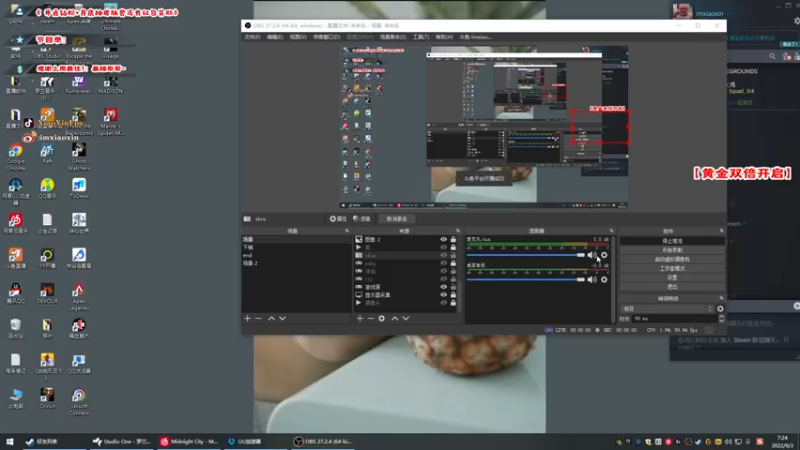Increase transition duration with stepper arrow
Image resolution: width=800 pixels, height=450 pixels.
721,316
